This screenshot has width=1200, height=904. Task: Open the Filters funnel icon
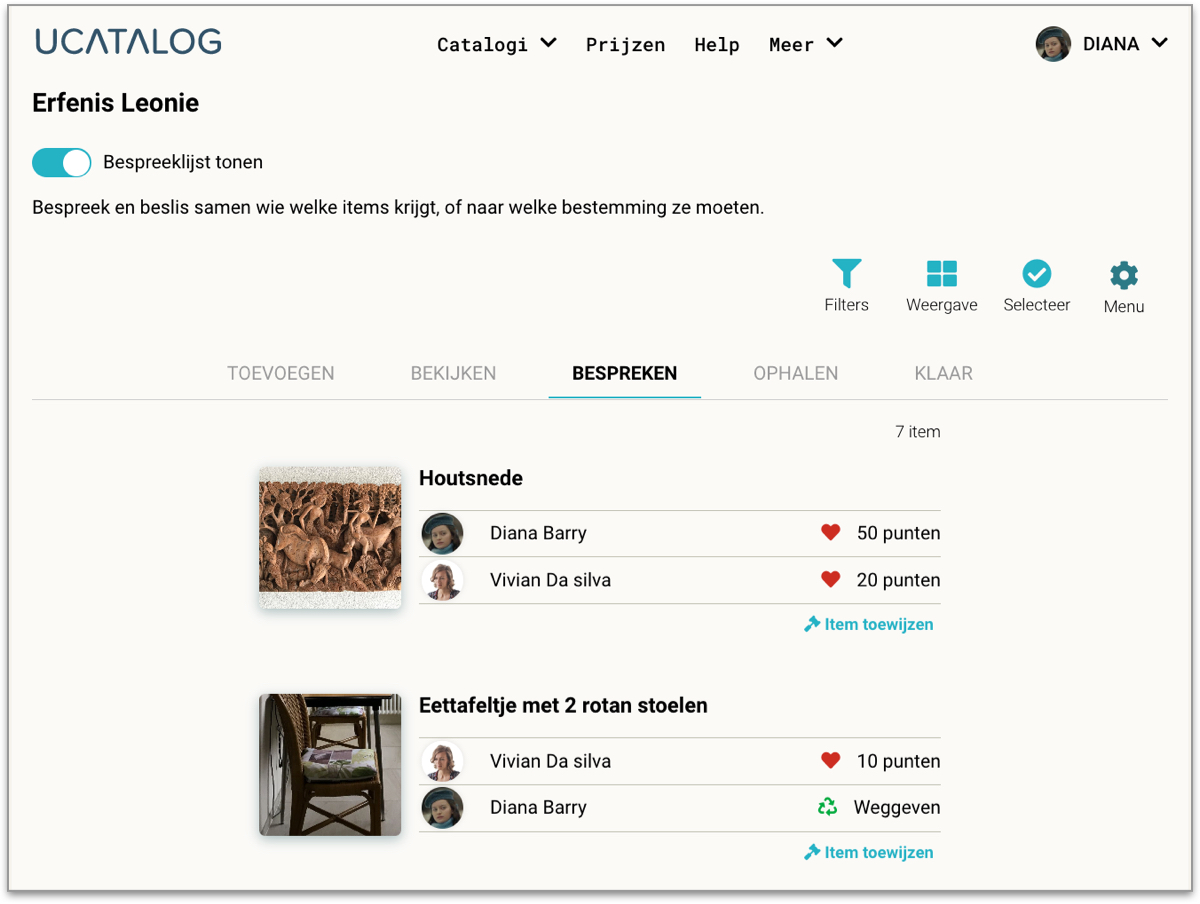[846, 273]
